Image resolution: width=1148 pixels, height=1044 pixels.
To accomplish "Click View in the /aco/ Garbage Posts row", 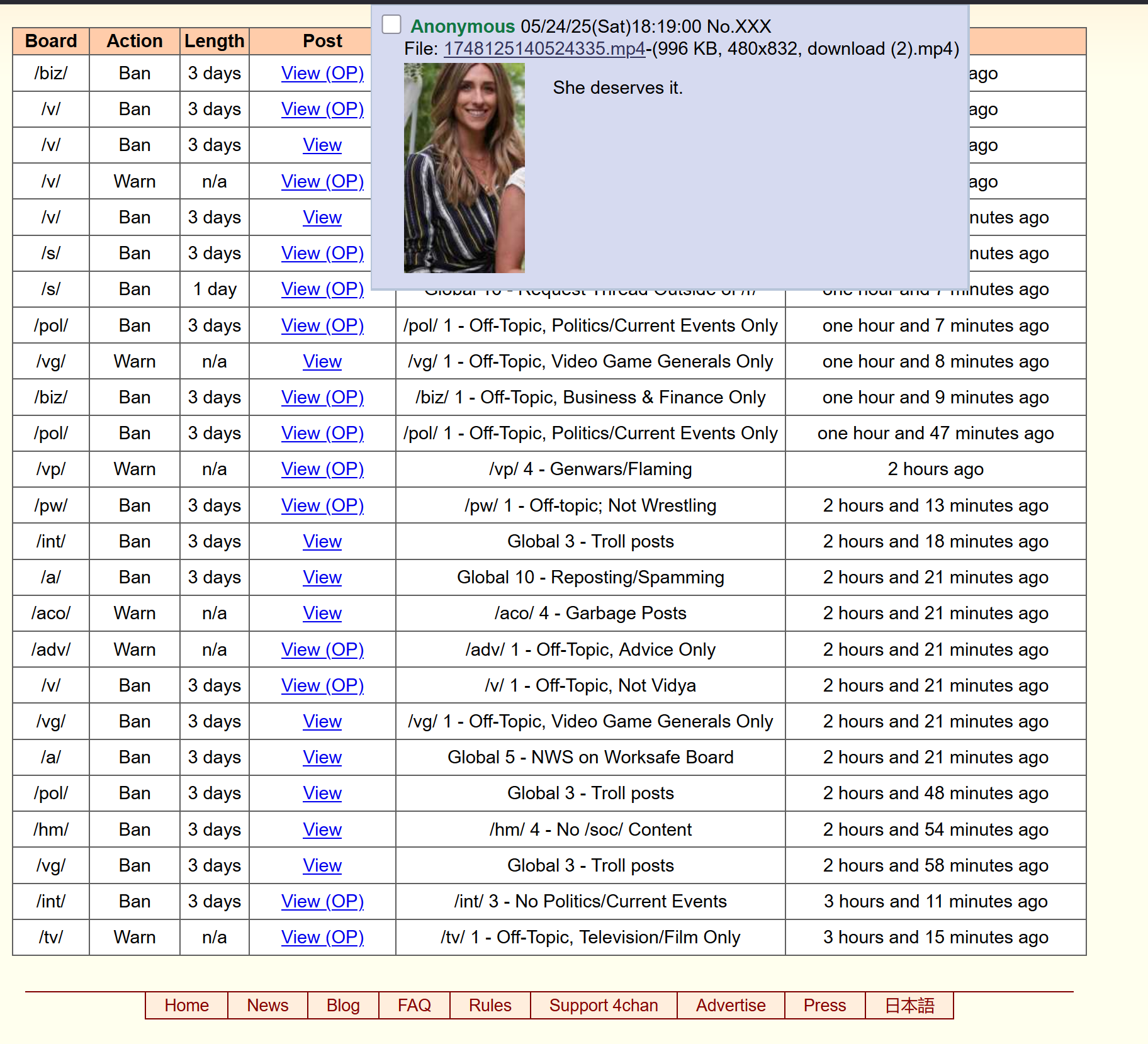I will (x=322, y=613).
